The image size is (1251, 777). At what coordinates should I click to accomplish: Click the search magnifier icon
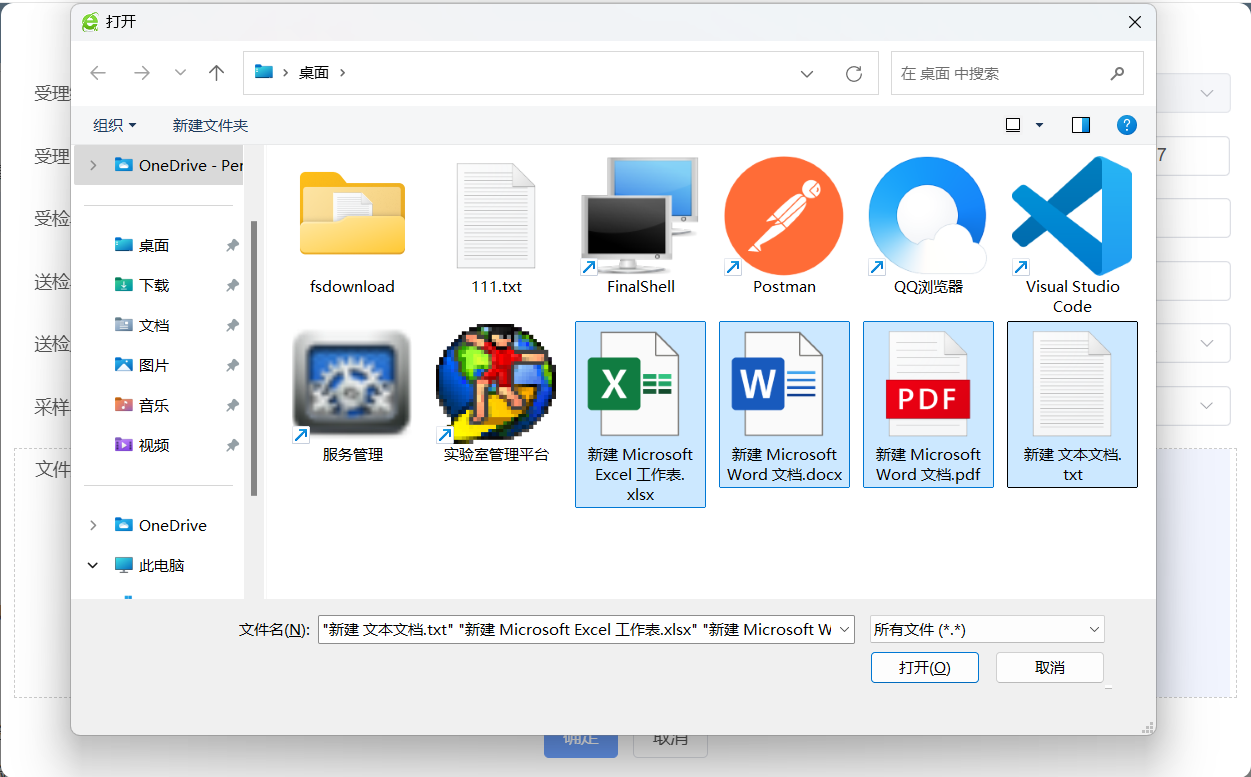[1118, 73]
